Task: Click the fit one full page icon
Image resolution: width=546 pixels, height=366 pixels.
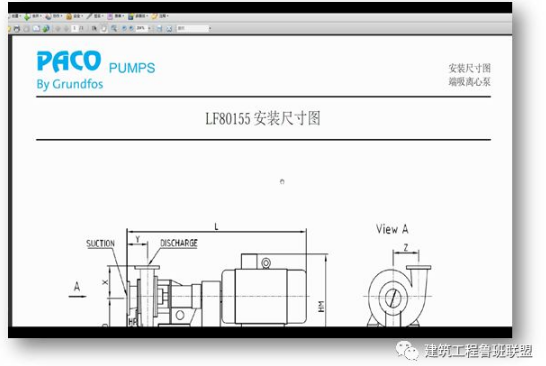Action: (169, 29)
